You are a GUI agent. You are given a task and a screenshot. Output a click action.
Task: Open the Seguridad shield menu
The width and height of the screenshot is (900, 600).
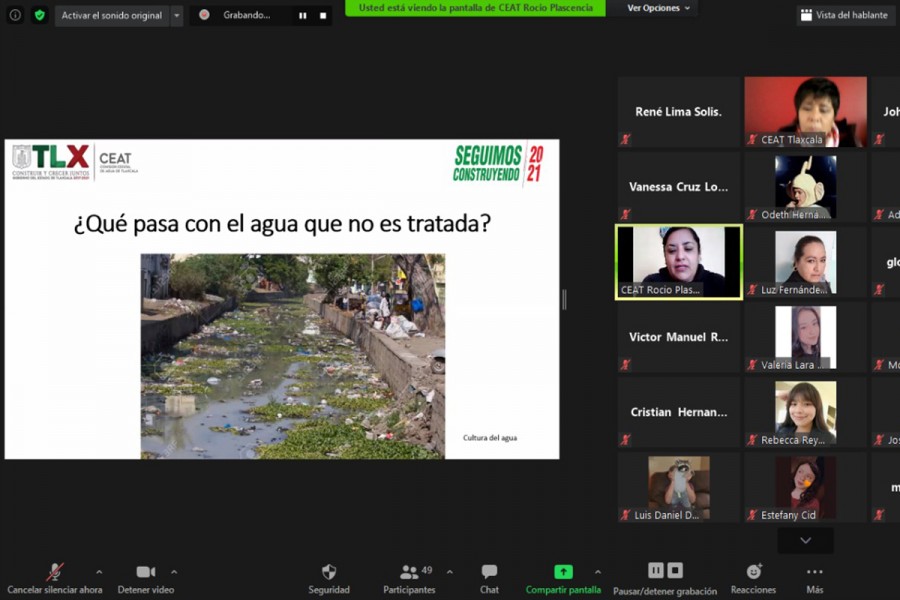pyautogui.click(x=329, y=579)
